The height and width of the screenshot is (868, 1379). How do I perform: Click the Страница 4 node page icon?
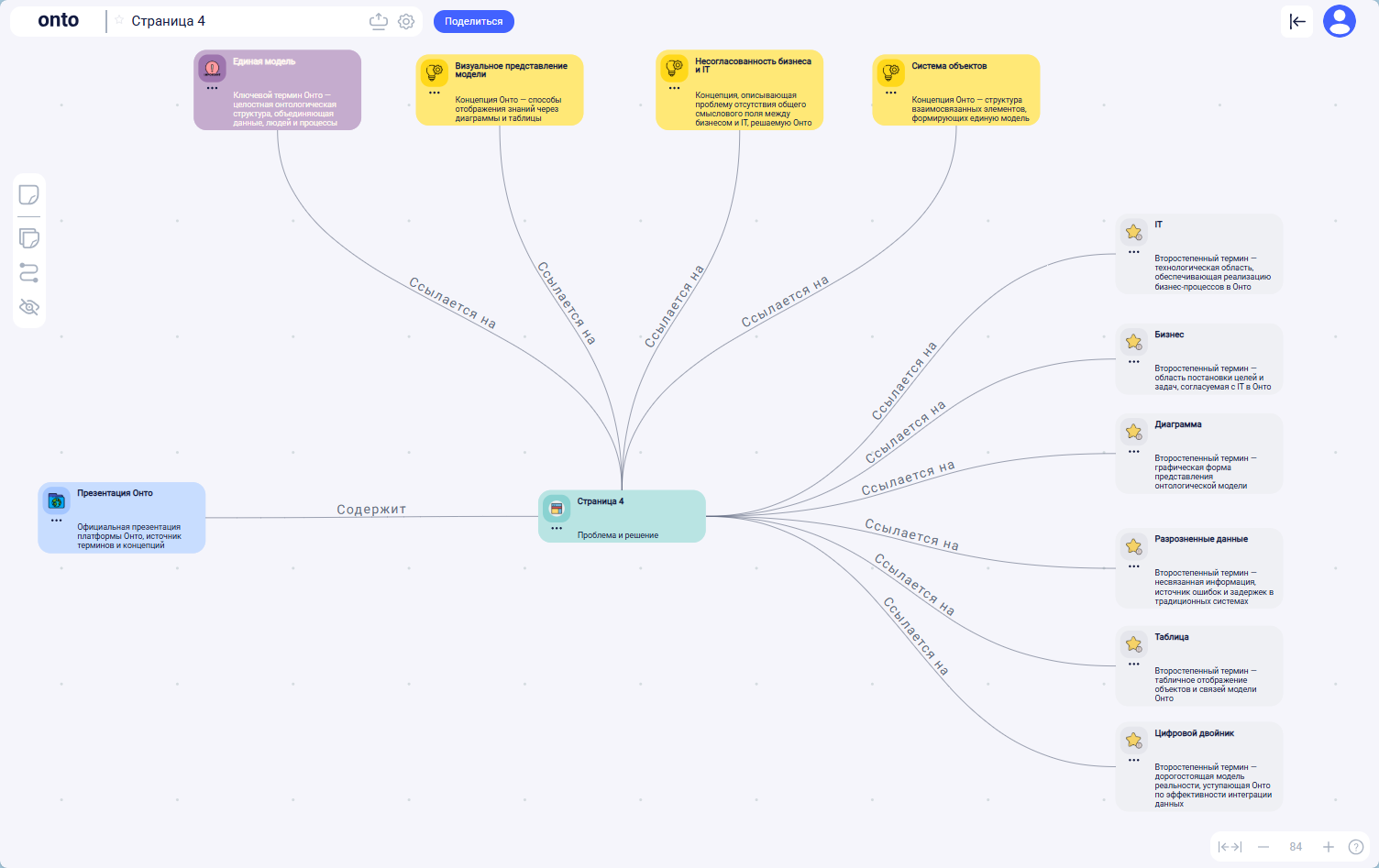click(x=557, y=509)
